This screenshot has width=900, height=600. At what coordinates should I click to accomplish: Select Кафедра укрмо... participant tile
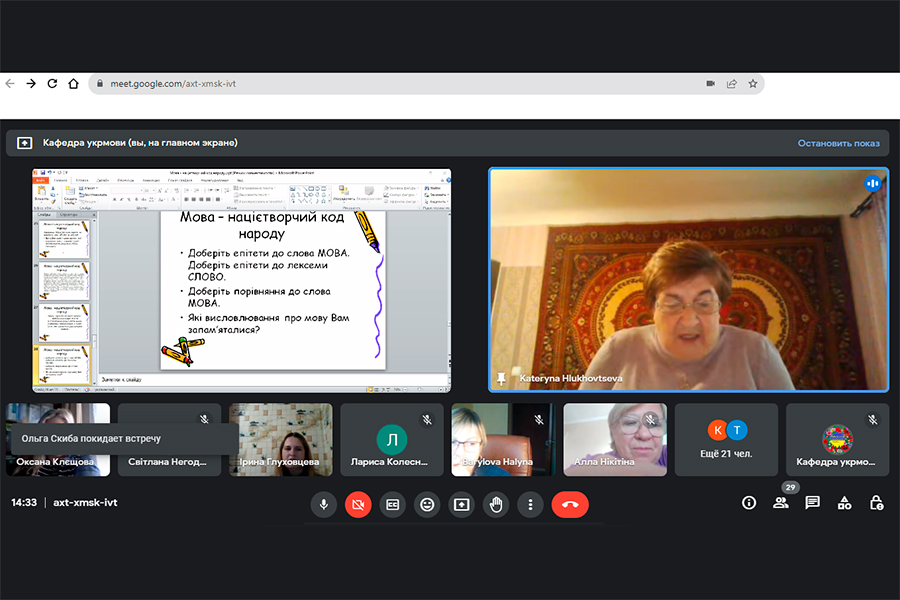point(837,440)
